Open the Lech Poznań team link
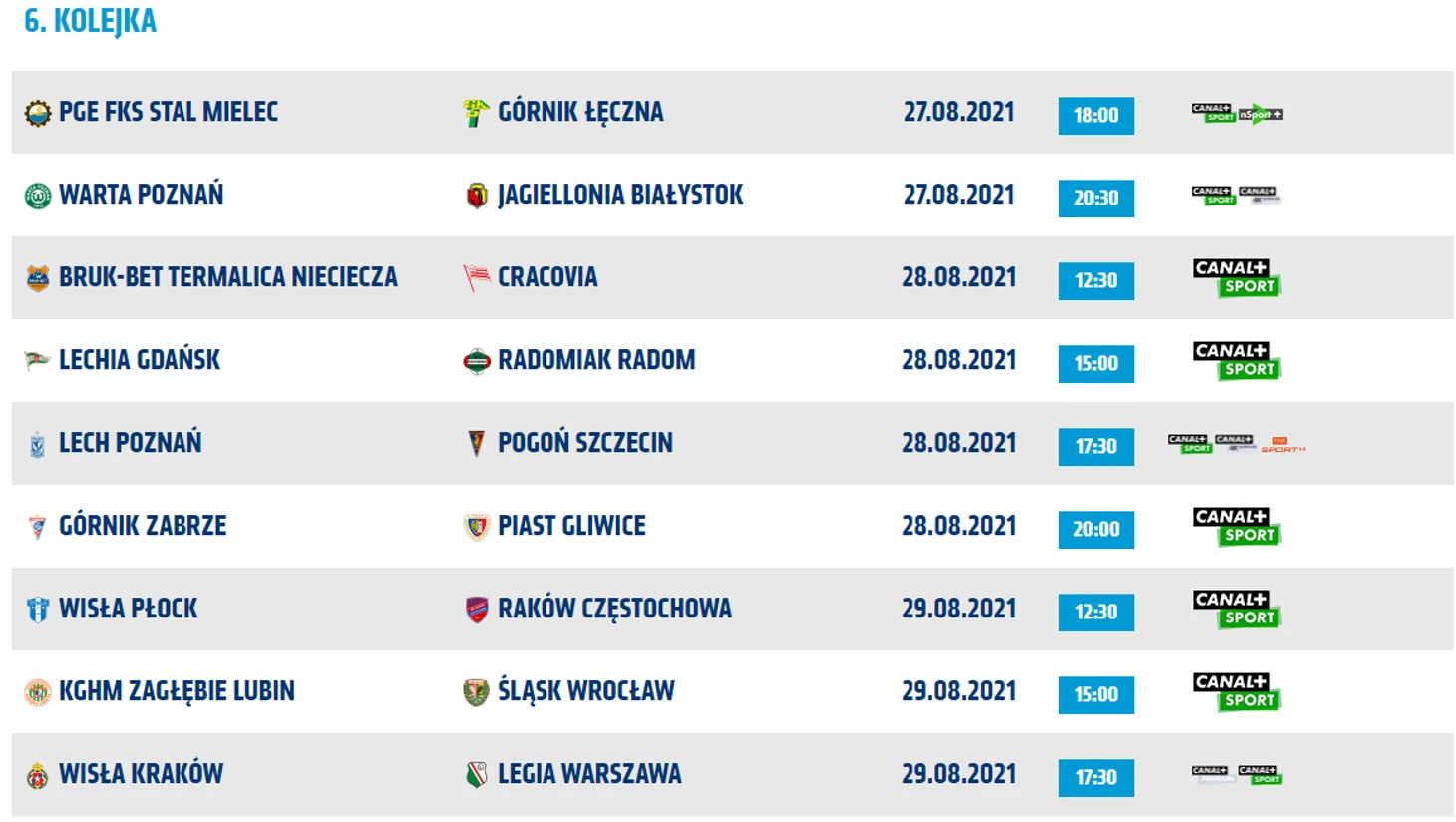The width and height of the screenshot is (1456, 822). (x=130, y=443)
